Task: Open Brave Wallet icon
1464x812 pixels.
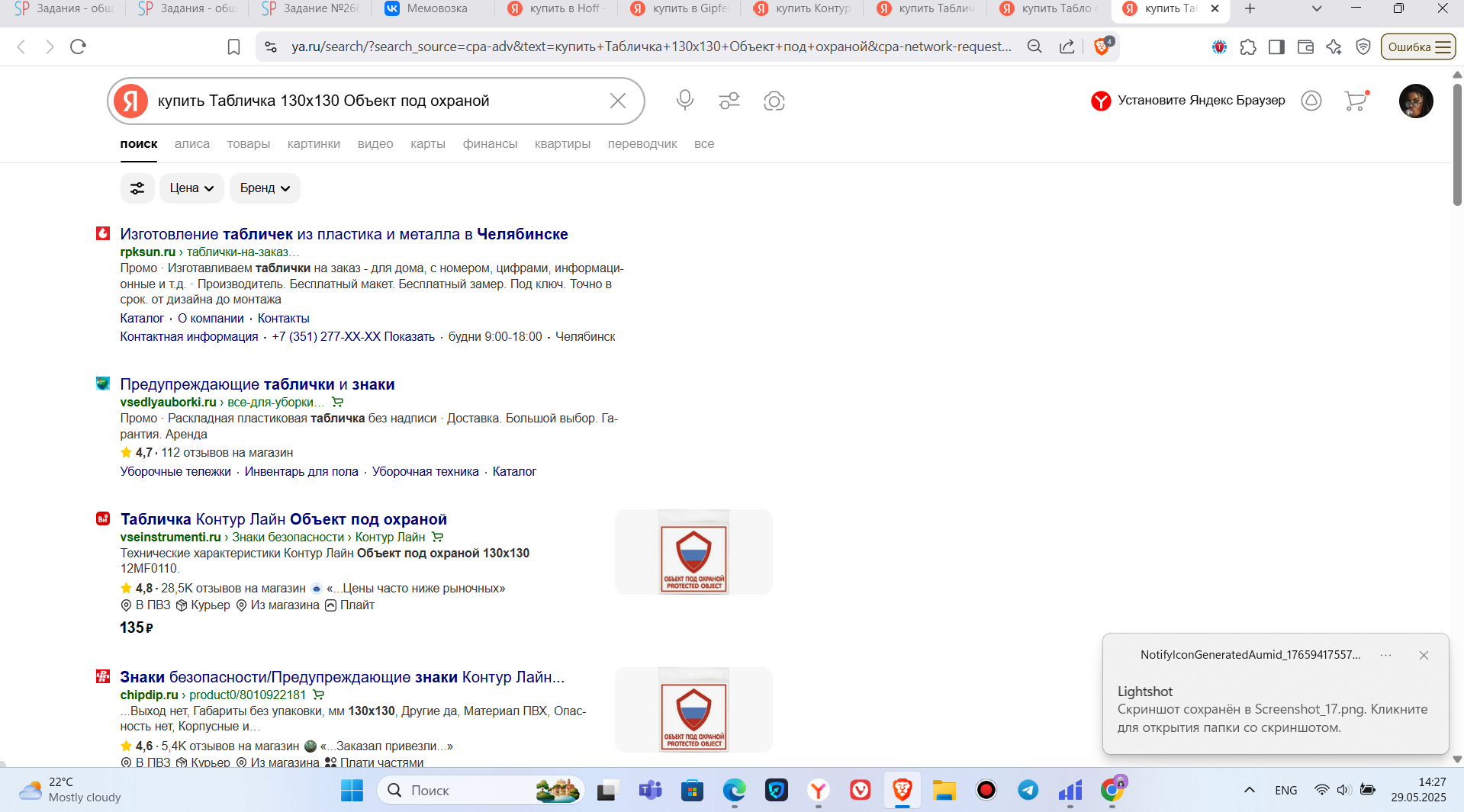Action: point(1305,47)
